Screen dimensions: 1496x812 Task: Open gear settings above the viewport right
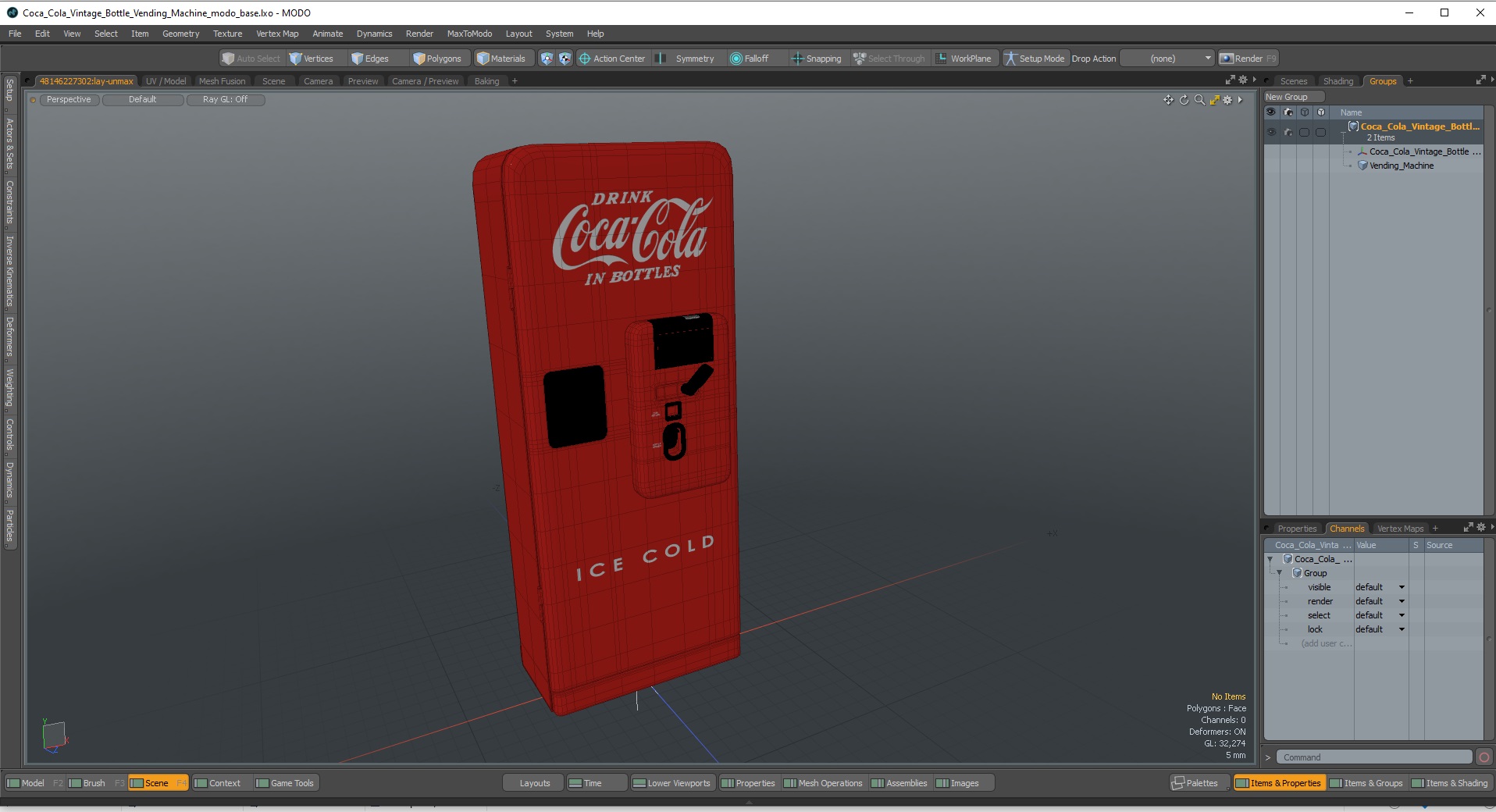[x=1243, y=80]
